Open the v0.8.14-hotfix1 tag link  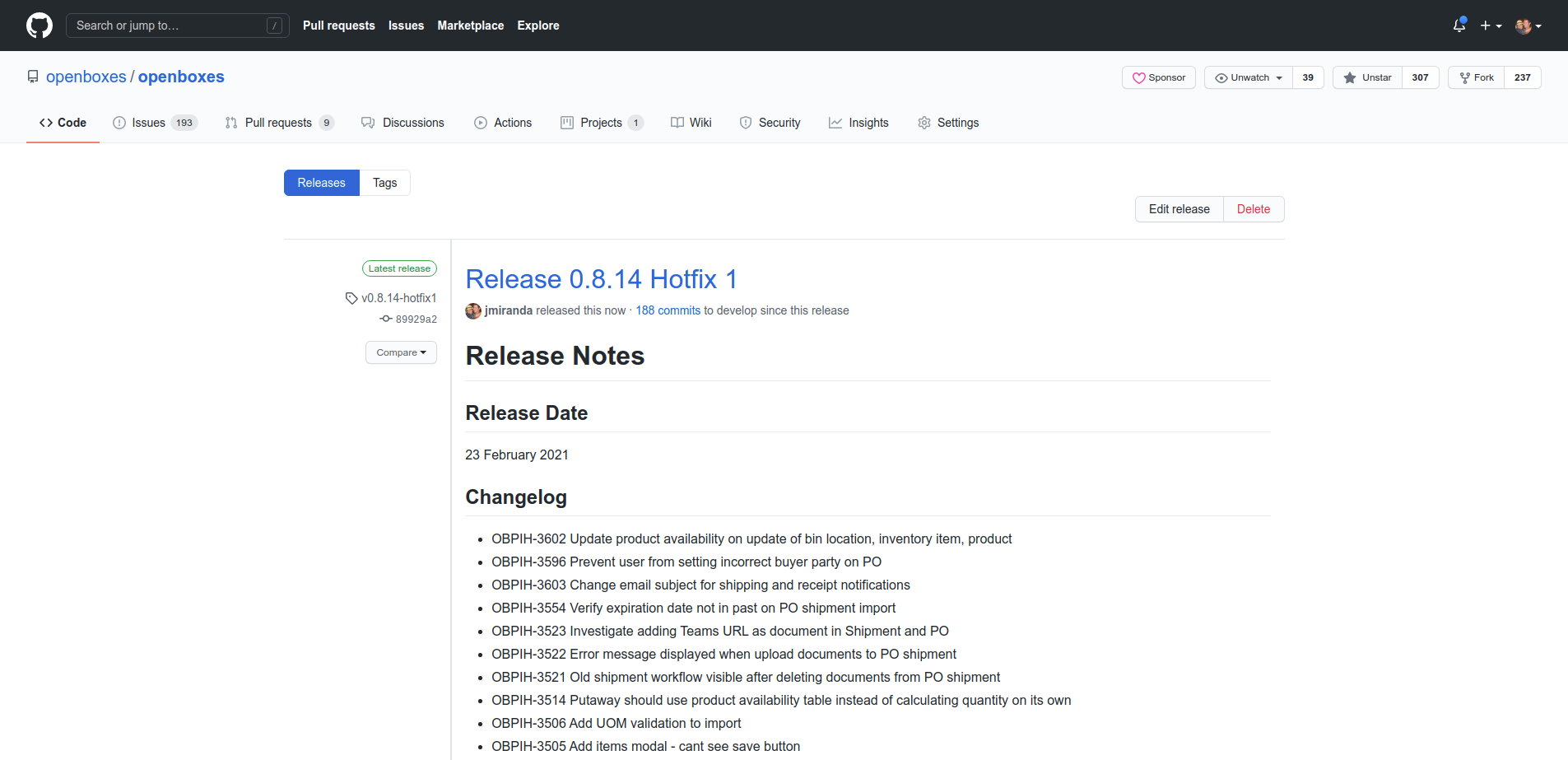click(399, 298)
